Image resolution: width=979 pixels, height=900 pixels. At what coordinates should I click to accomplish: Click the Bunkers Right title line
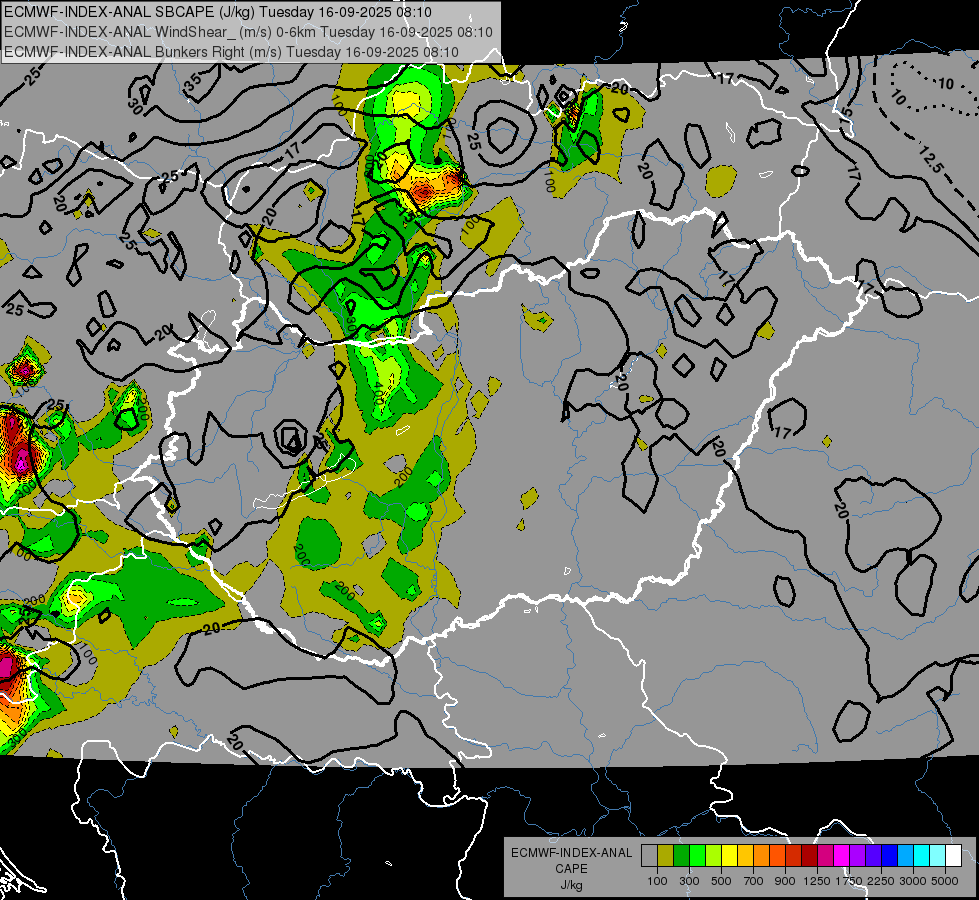[x=231, y=52]
